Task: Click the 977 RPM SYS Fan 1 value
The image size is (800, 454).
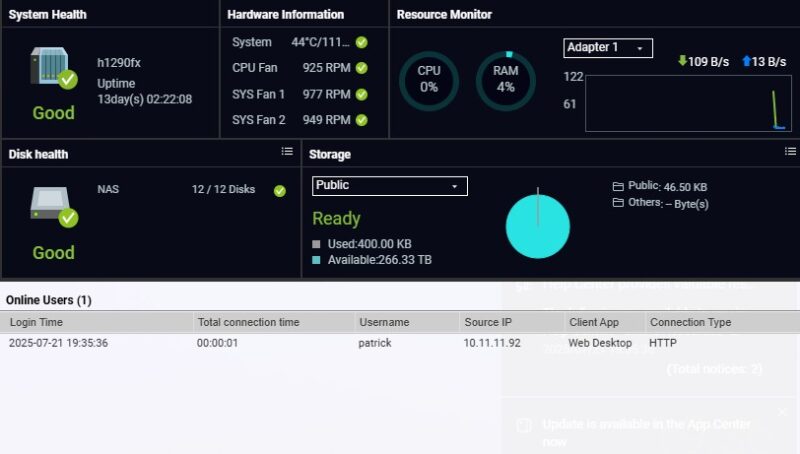Action: [x=327, y=94]
